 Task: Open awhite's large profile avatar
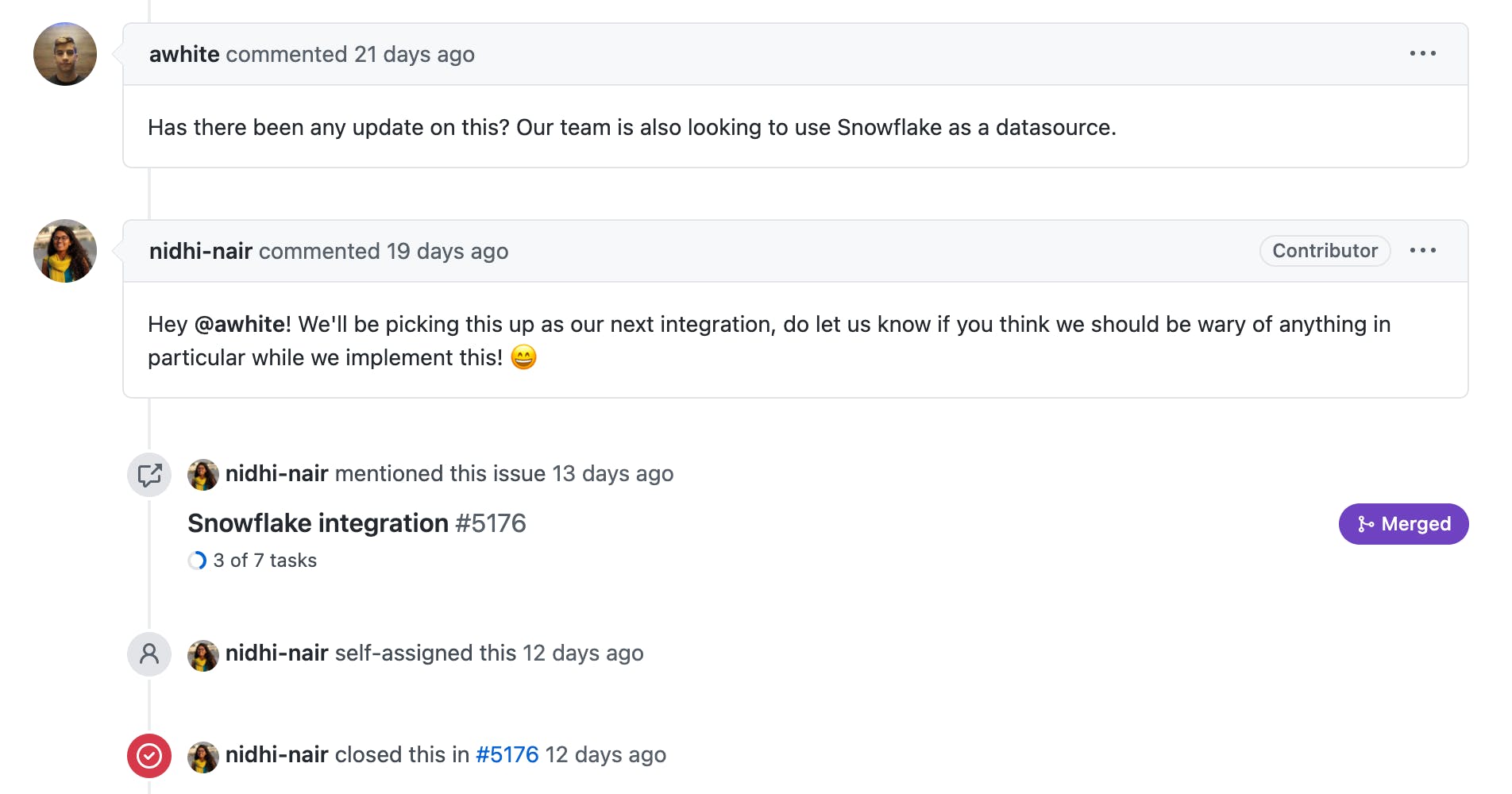pyautogui.click(x=65, y=54)
